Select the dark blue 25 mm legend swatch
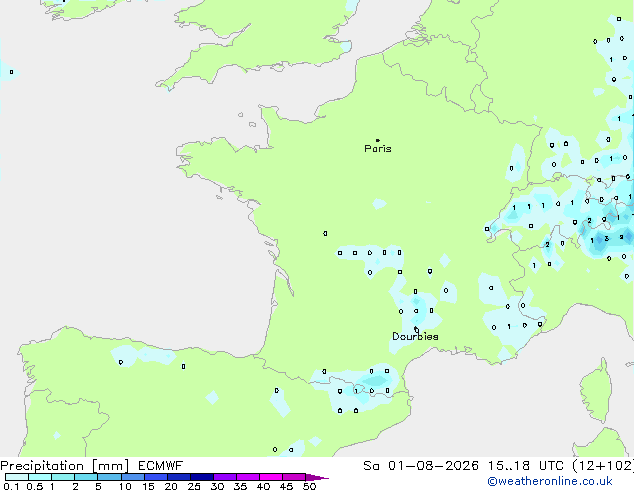 point(202,477)
